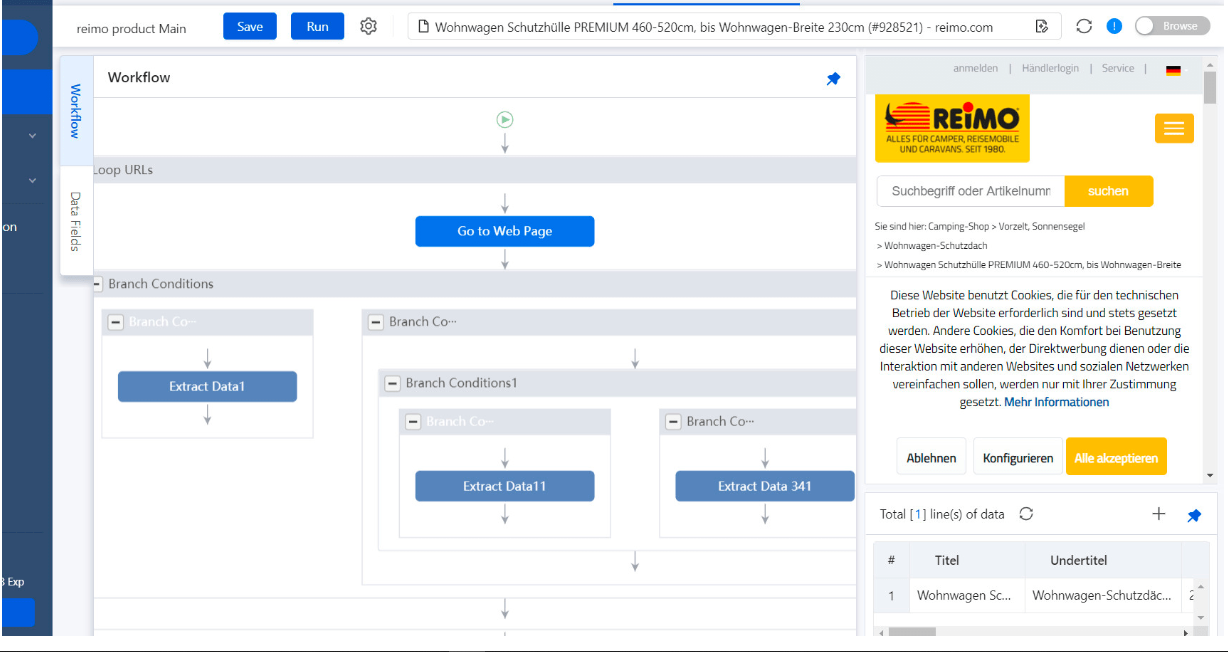Toggle the Browse mode switch
1228x652 pixels.
tap(1172, 26)
